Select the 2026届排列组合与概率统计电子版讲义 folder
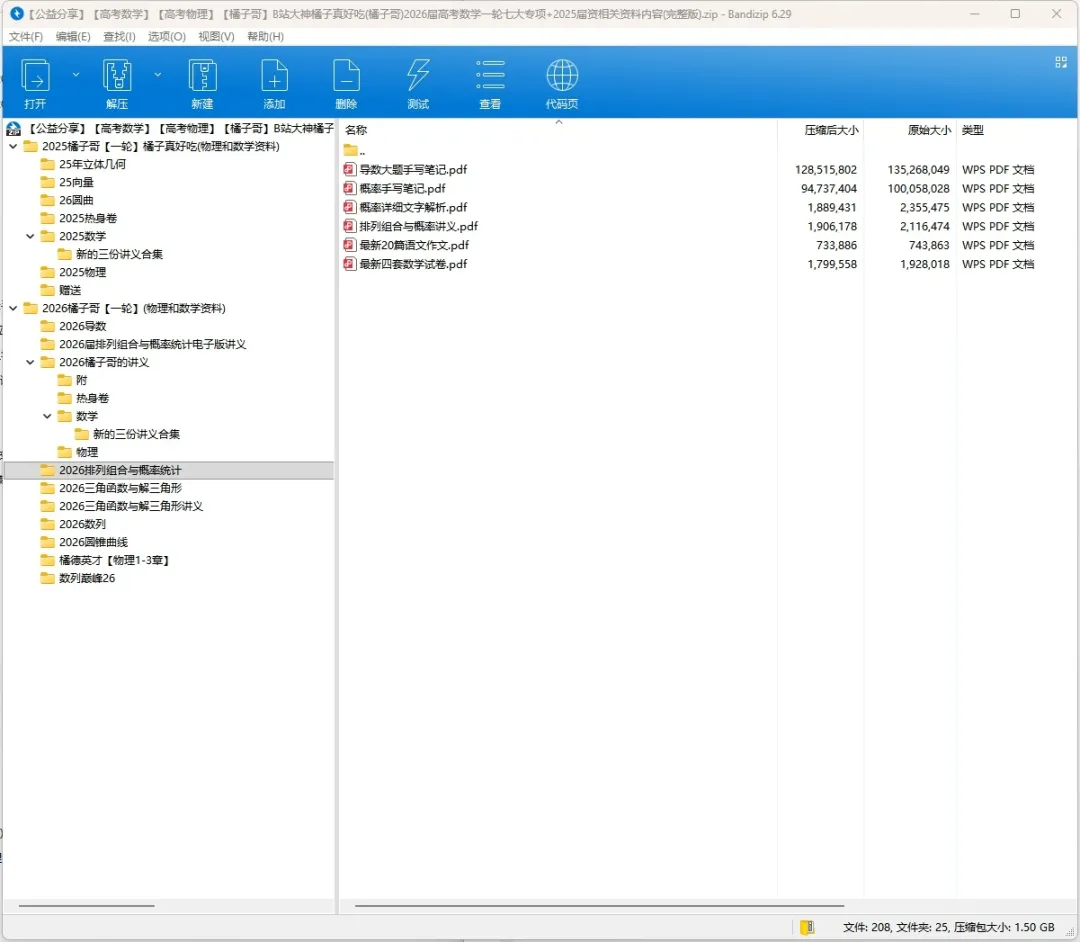 tap(143, 344)
